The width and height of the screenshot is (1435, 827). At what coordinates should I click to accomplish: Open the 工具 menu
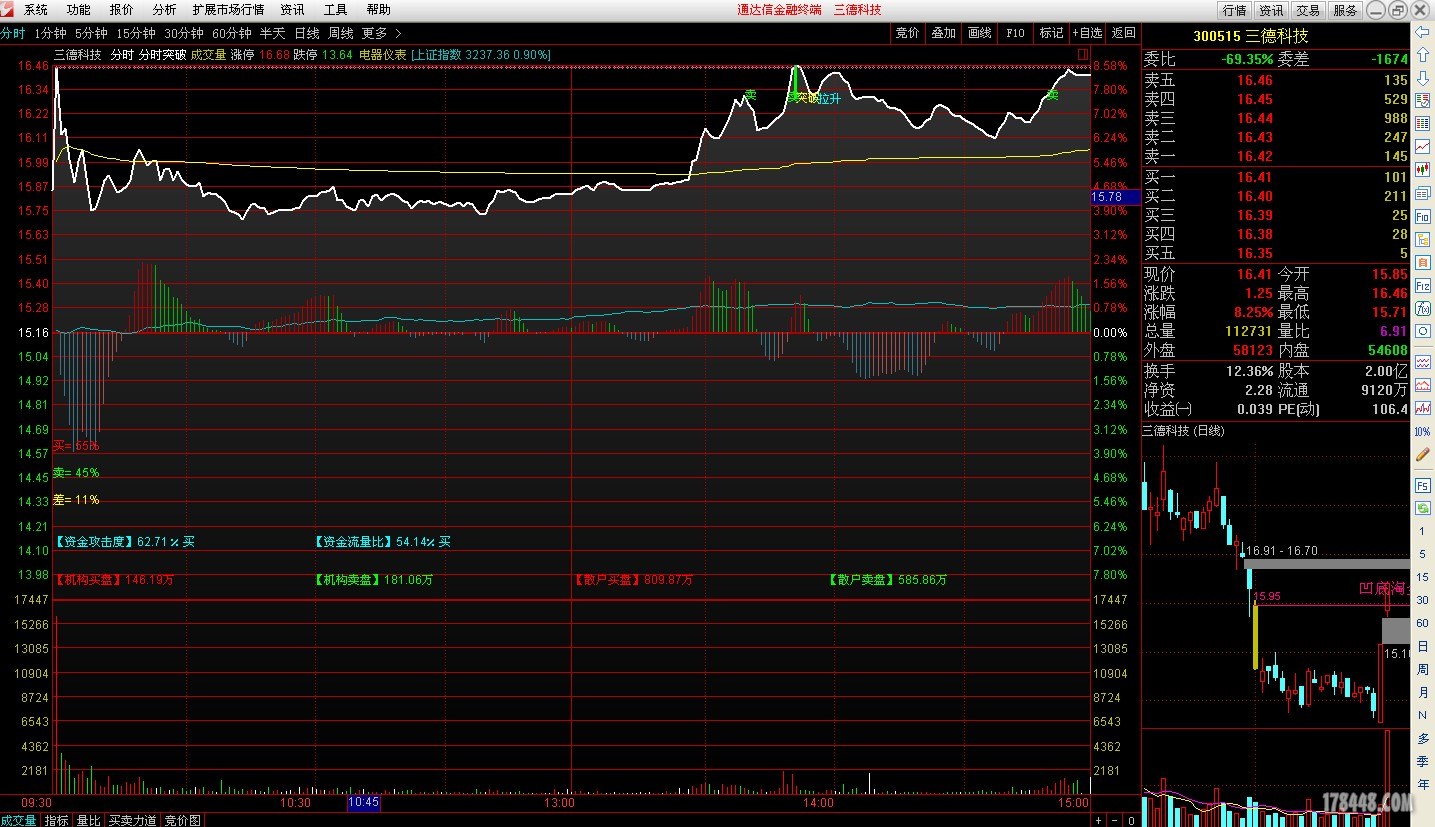tap(335, 10)
